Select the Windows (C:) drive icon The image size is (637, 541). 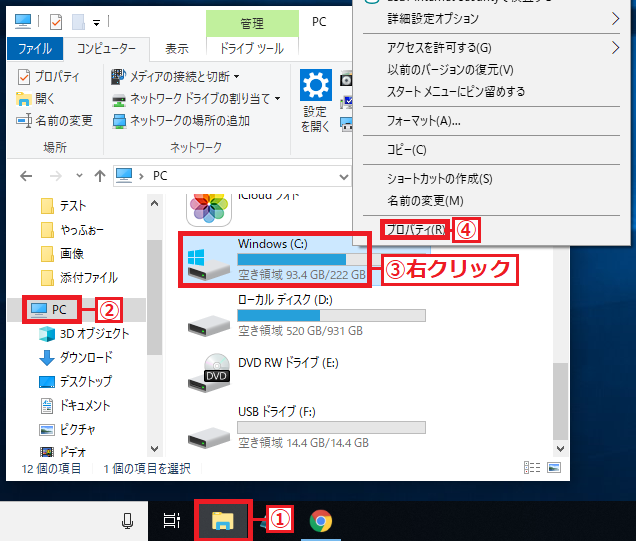[208, 264]
